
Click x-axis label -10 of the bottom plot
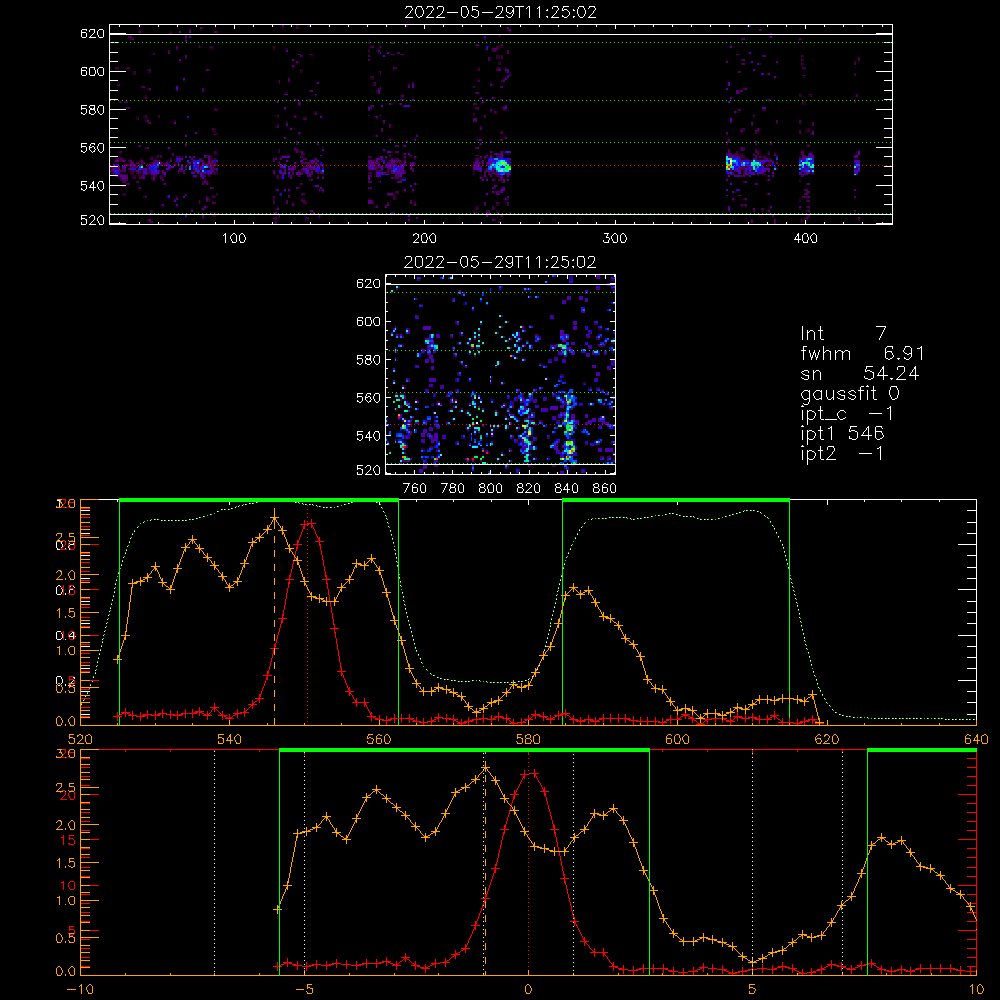click(80, 989)
